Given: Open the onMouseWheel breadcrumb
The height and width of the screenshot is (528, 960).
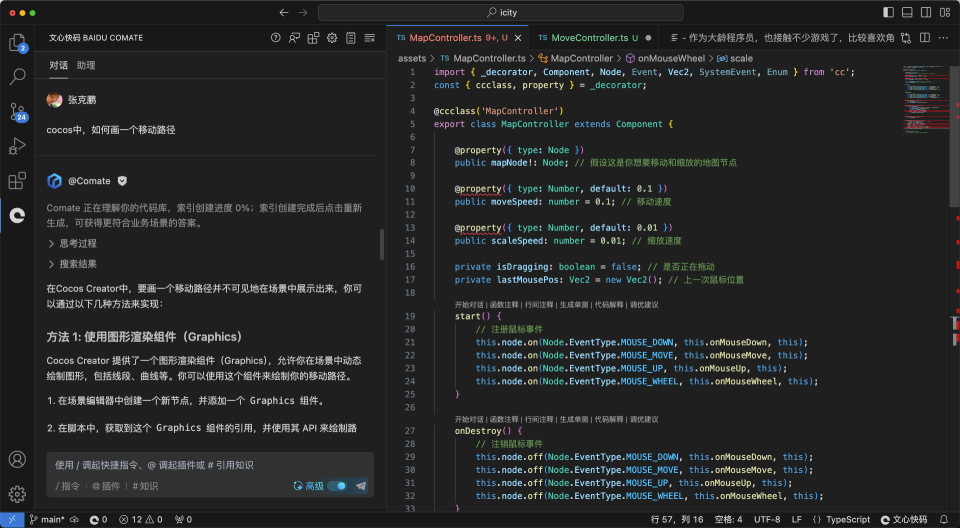Looking at the screenshot, I should click(x=666, y=58).
